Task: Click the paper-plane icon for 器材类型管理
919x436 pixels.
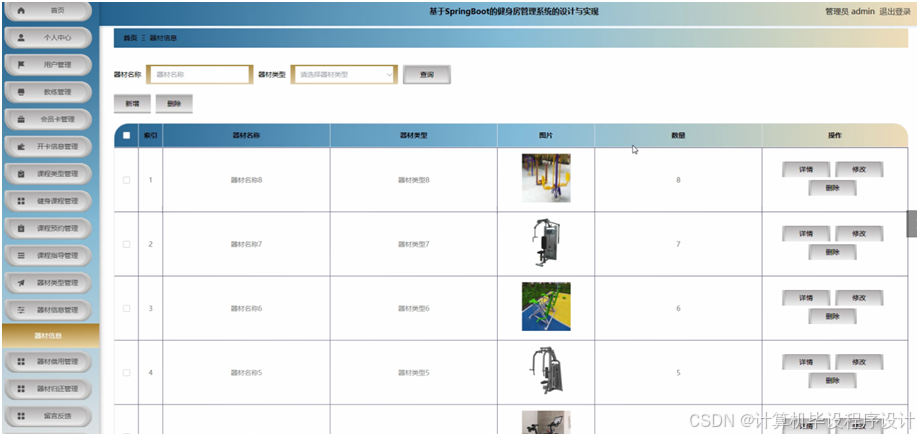Action: pos(22,283)
